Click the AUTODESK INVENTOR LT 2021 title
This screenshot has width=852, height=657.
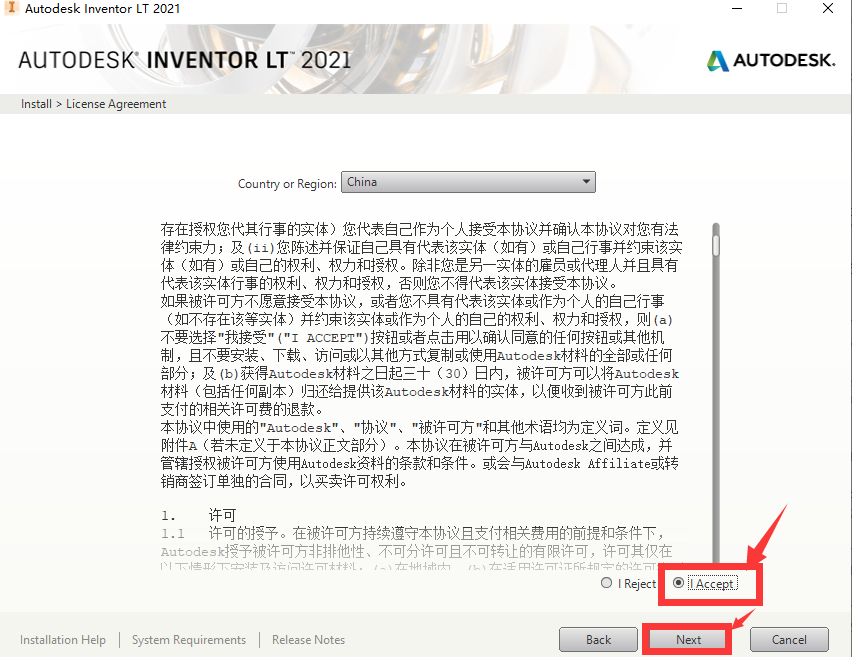click(x=185, y=60)
